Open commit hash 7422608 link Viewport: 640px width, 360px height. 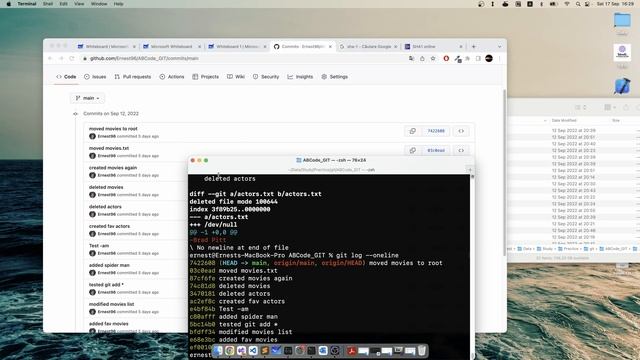[436, 131]
